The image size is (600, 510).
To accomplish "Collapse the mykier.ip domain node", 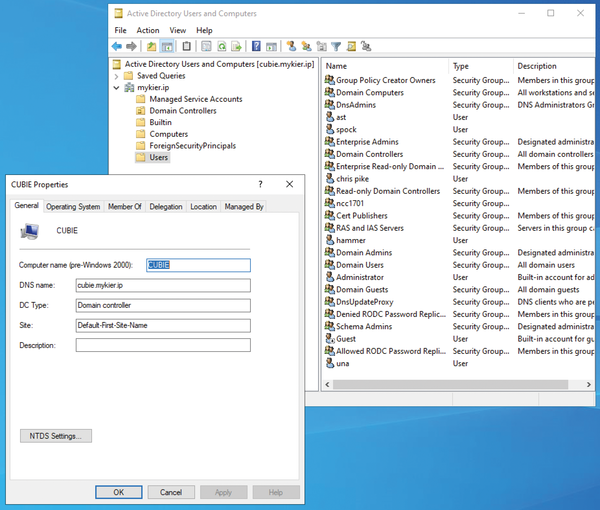I will (x=116, y=88).
